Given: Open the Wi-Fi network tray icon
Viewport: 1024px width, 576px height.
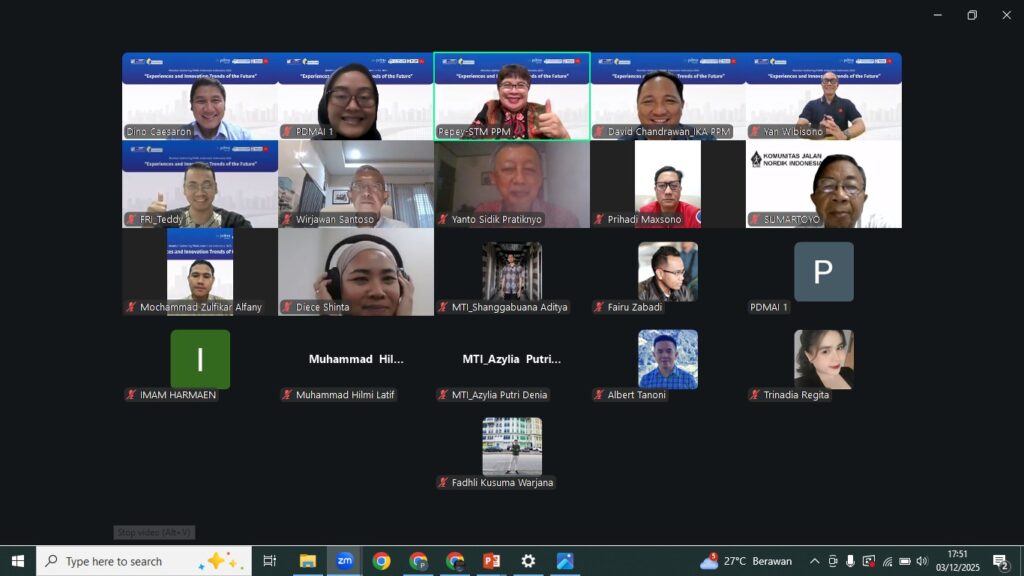Looking at the screenshot, I should (886, 561).
